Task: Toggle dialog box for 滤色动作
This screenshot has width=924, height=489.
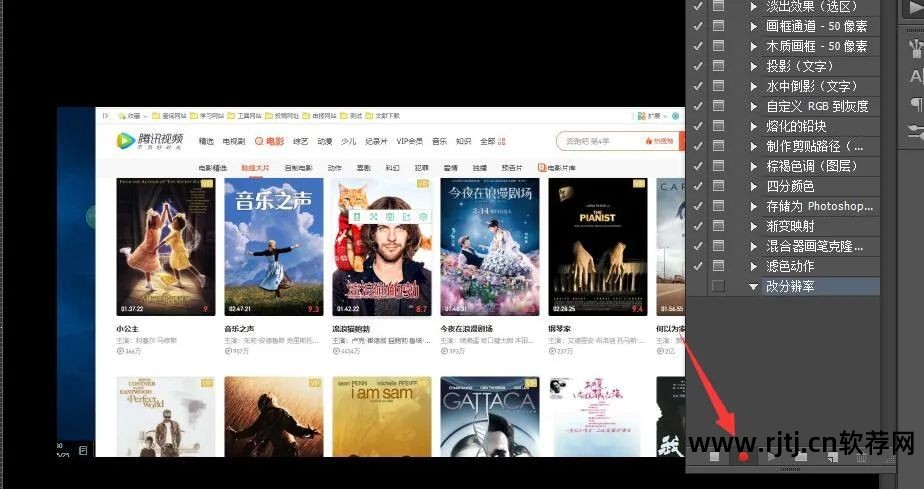Action: click(x=718, y=266)
